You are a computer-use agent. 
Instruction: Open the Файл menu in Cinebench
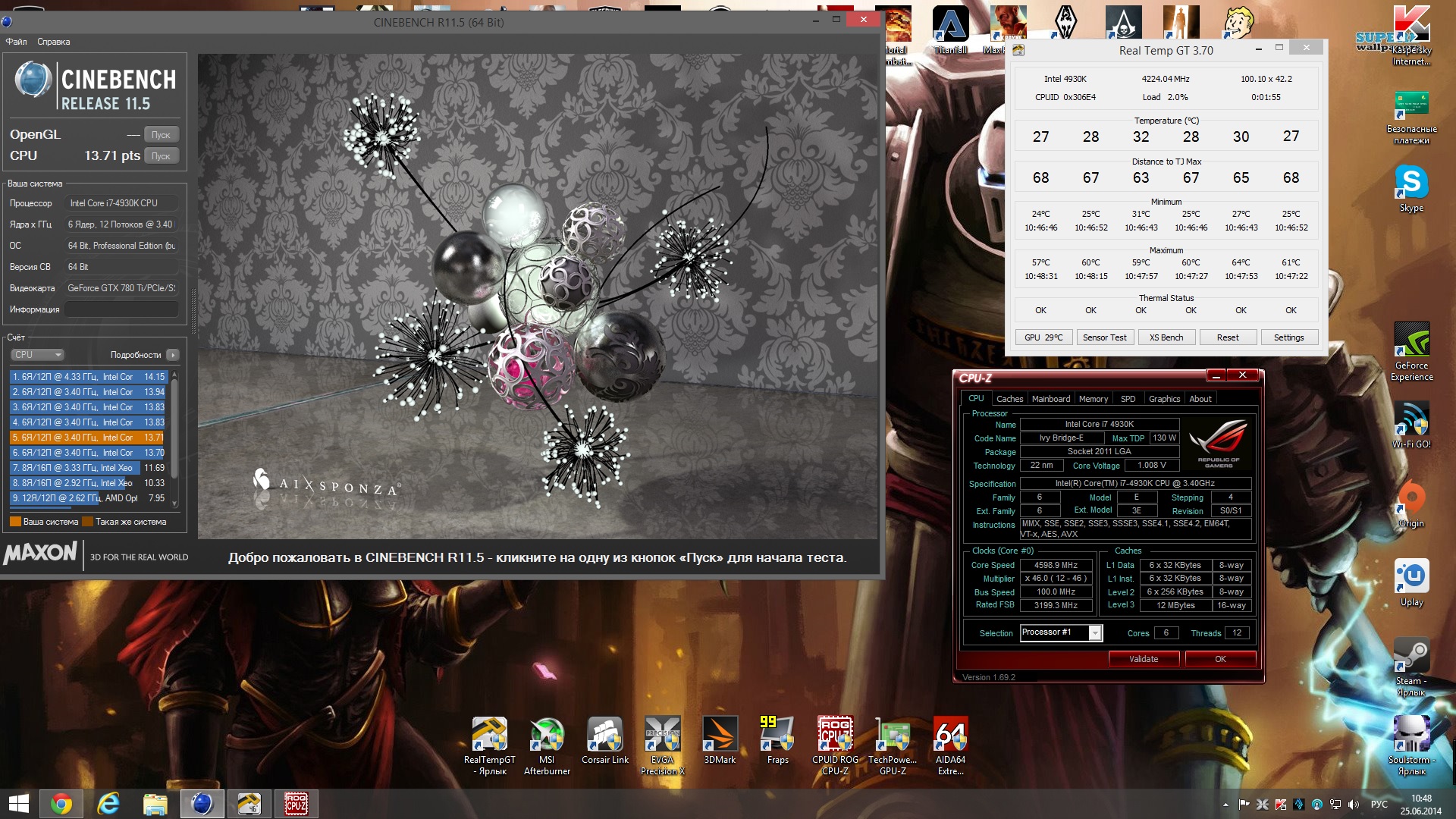(16, 42)
